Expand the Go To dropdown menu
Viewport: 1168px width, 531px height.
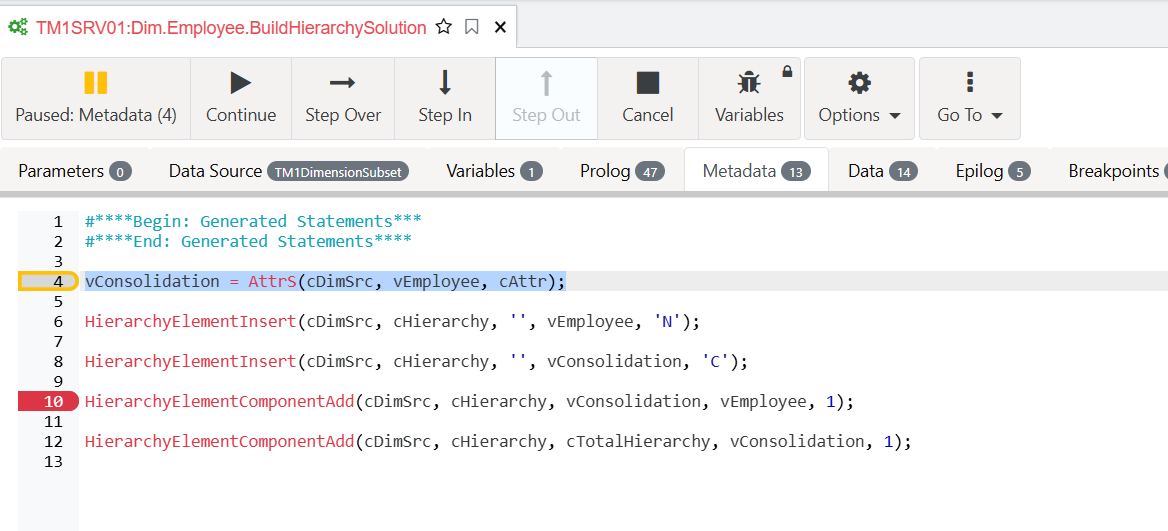pos(970,98)
